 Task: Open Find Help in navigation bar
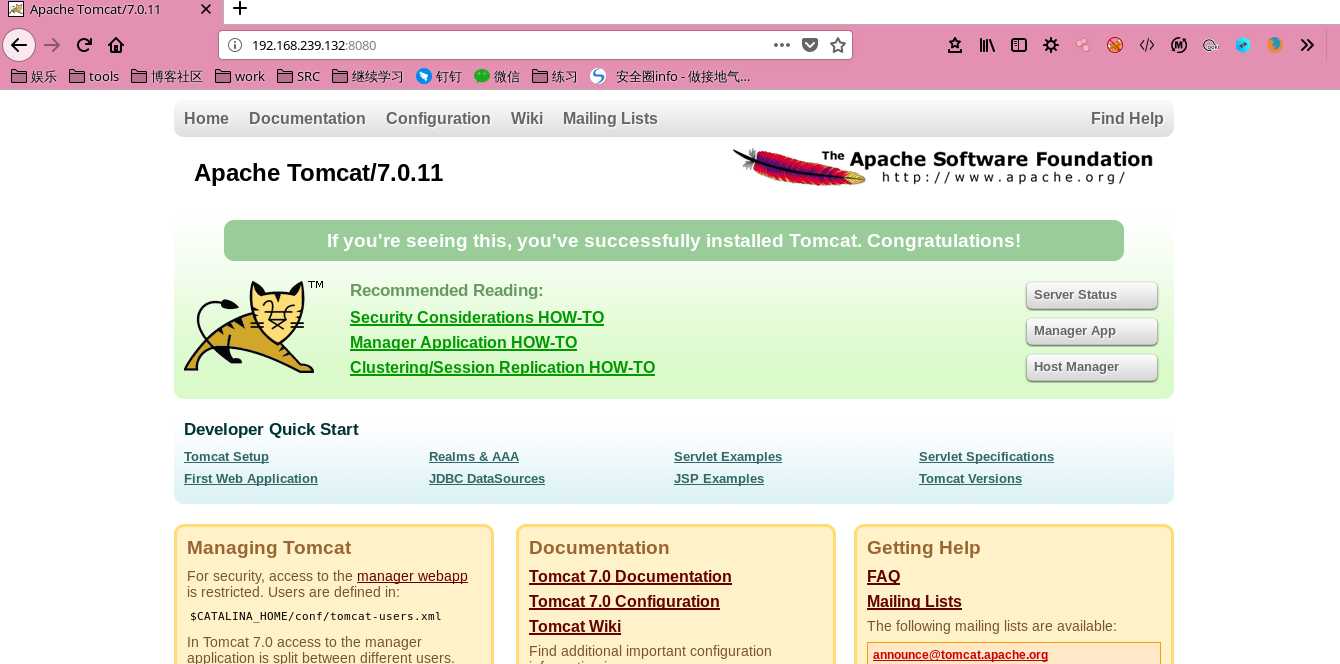(x=1127, y=118)
